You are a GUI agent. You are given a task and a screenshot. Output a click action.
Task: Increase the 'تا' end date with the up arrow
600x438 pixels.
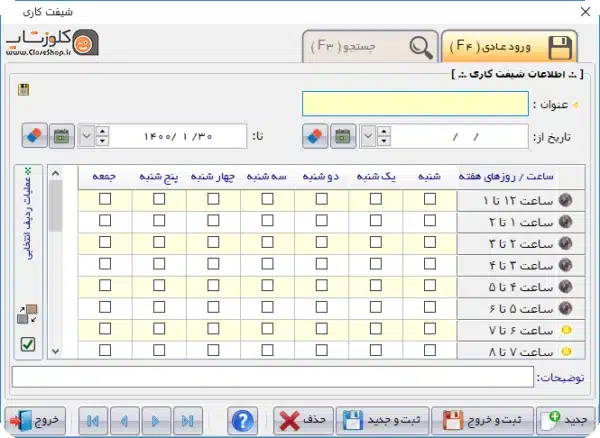(102, 131)
